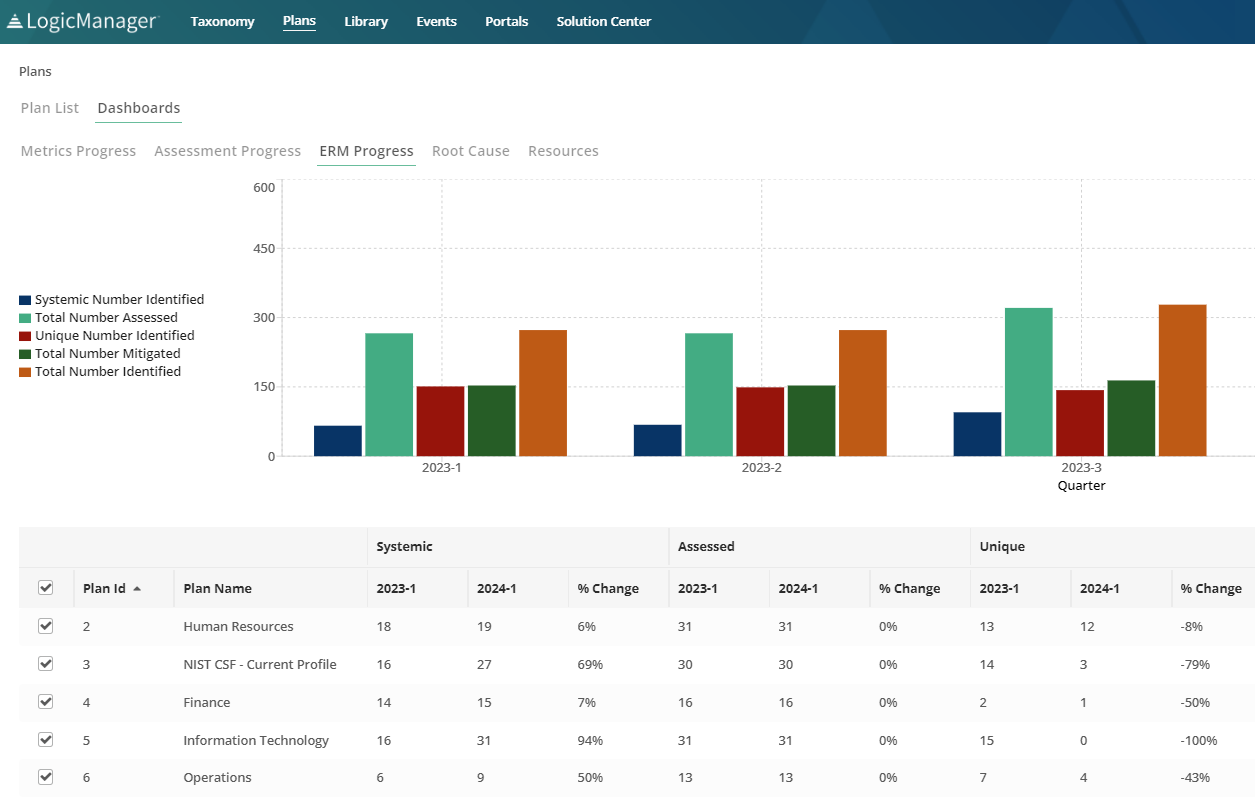Select the Resources dashboard tab
This screenshot has height=802, width=1255.
[563, 151]
